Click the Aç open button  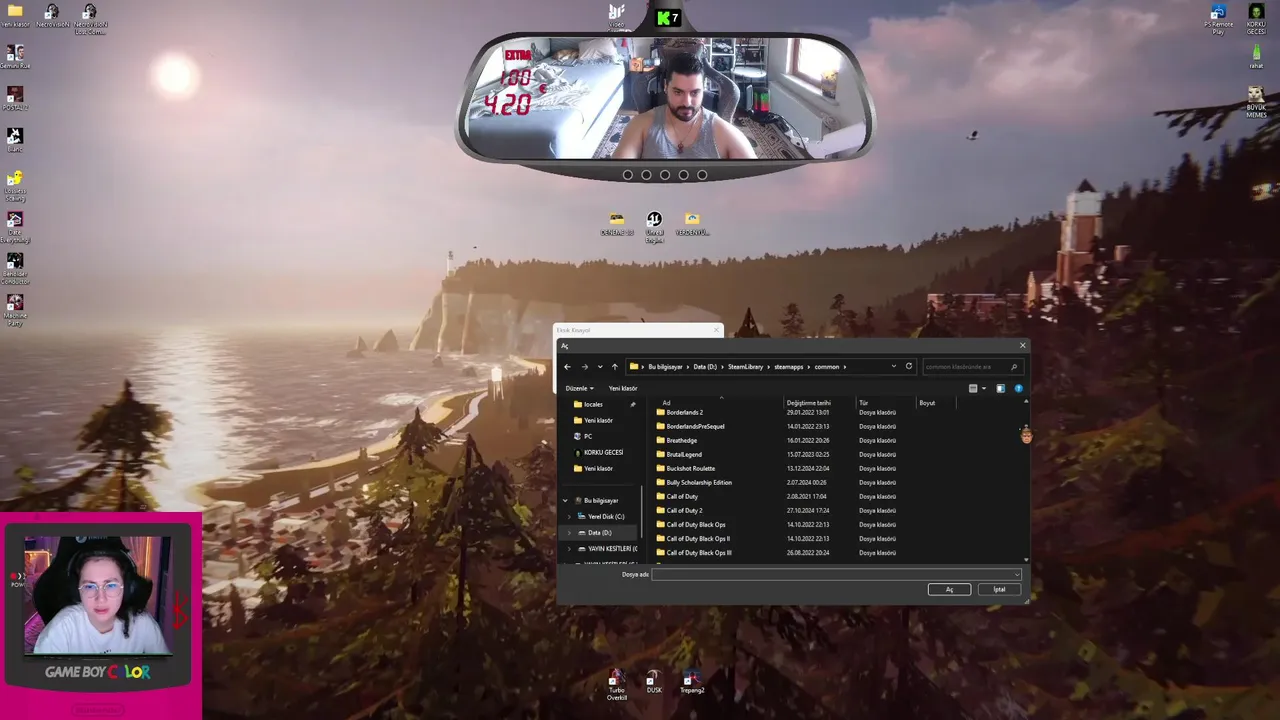pos(949,589)
